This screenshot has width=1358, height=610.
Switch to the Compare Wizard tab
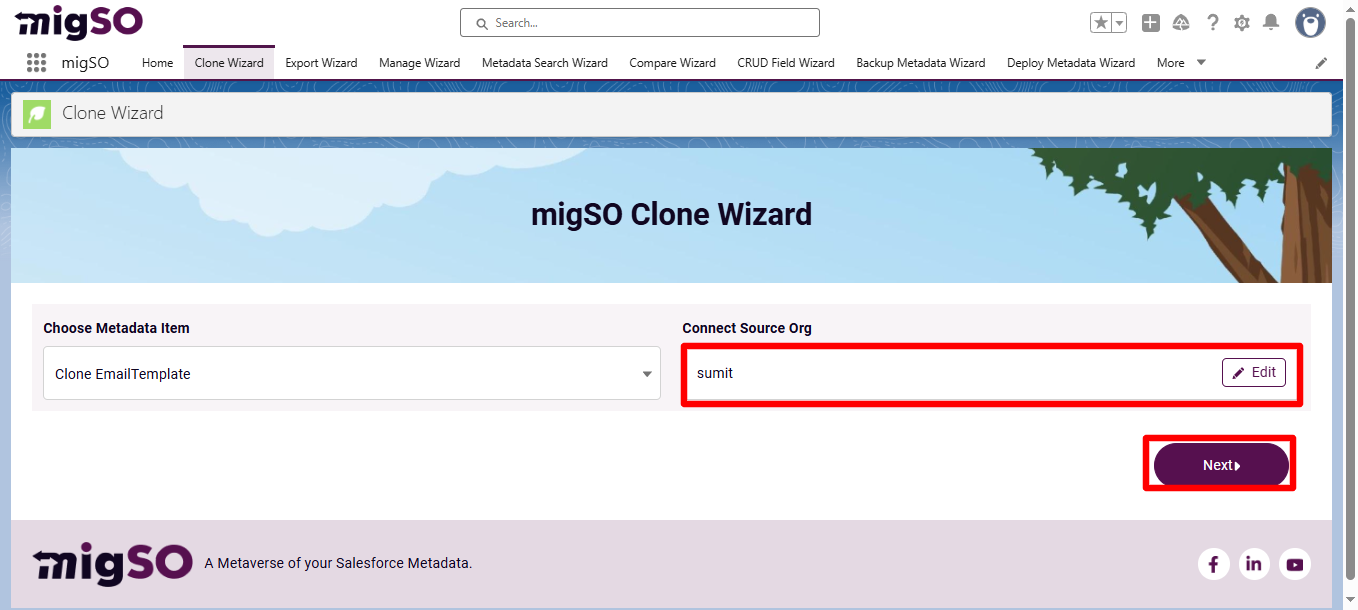point(672,62)
